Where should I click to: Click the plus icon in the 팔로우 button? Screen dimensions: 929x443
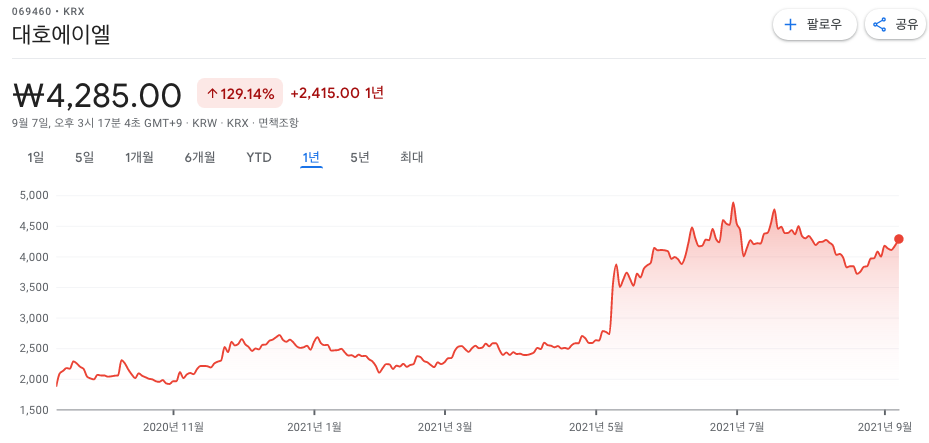790,24
